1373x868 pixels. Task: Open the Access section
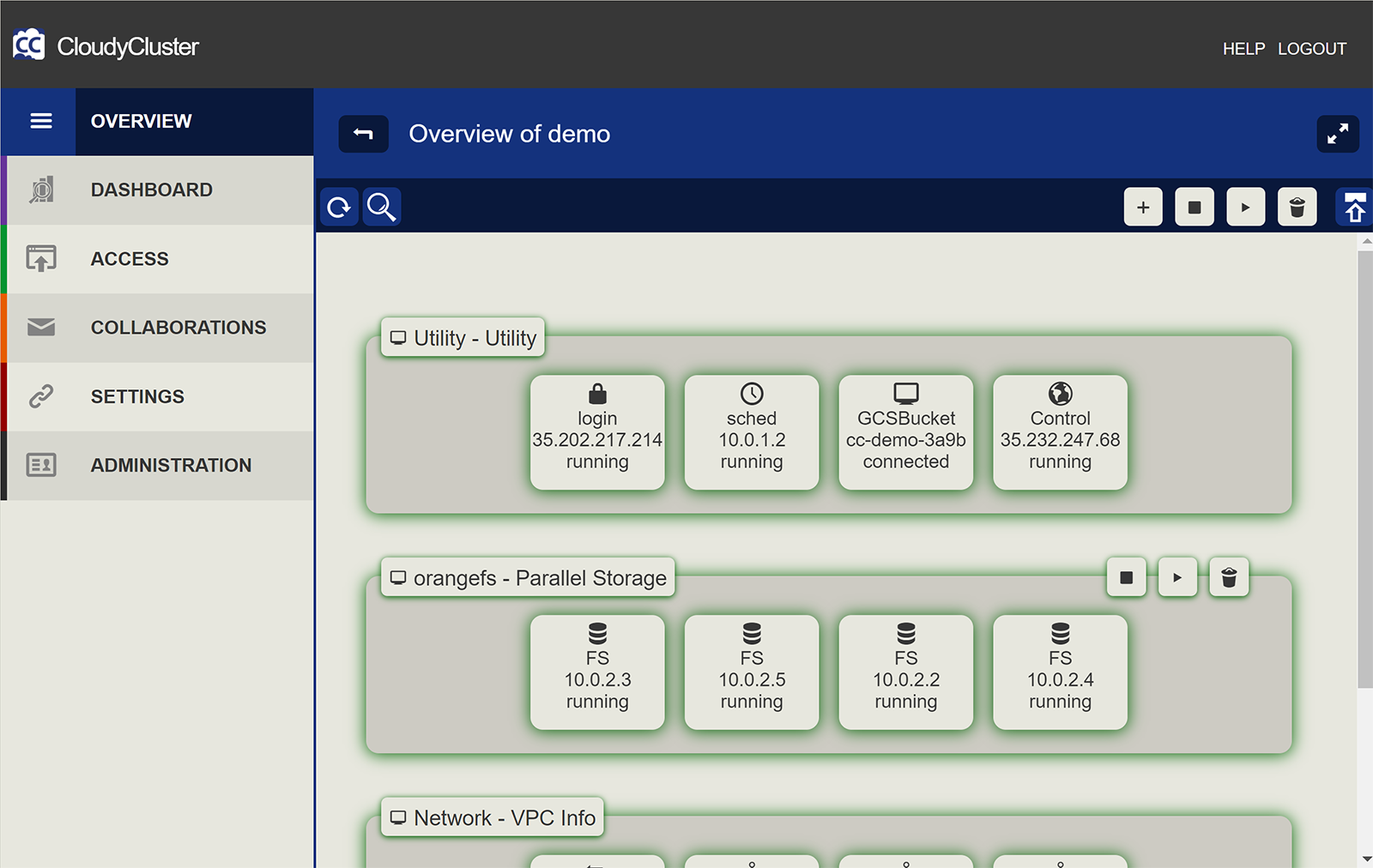click(x=156, y=259)
